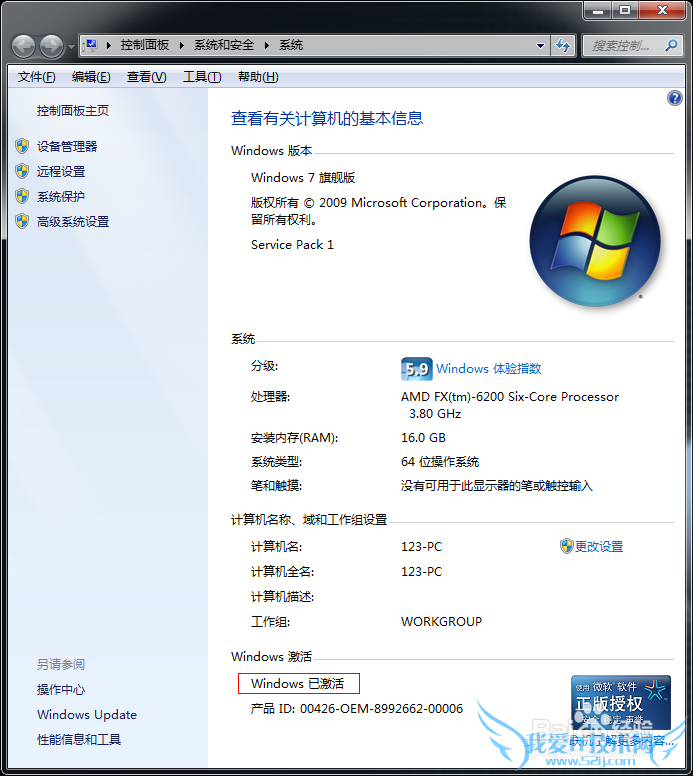
Task: Click the search magnifier icon
Action: click(671, 46)
